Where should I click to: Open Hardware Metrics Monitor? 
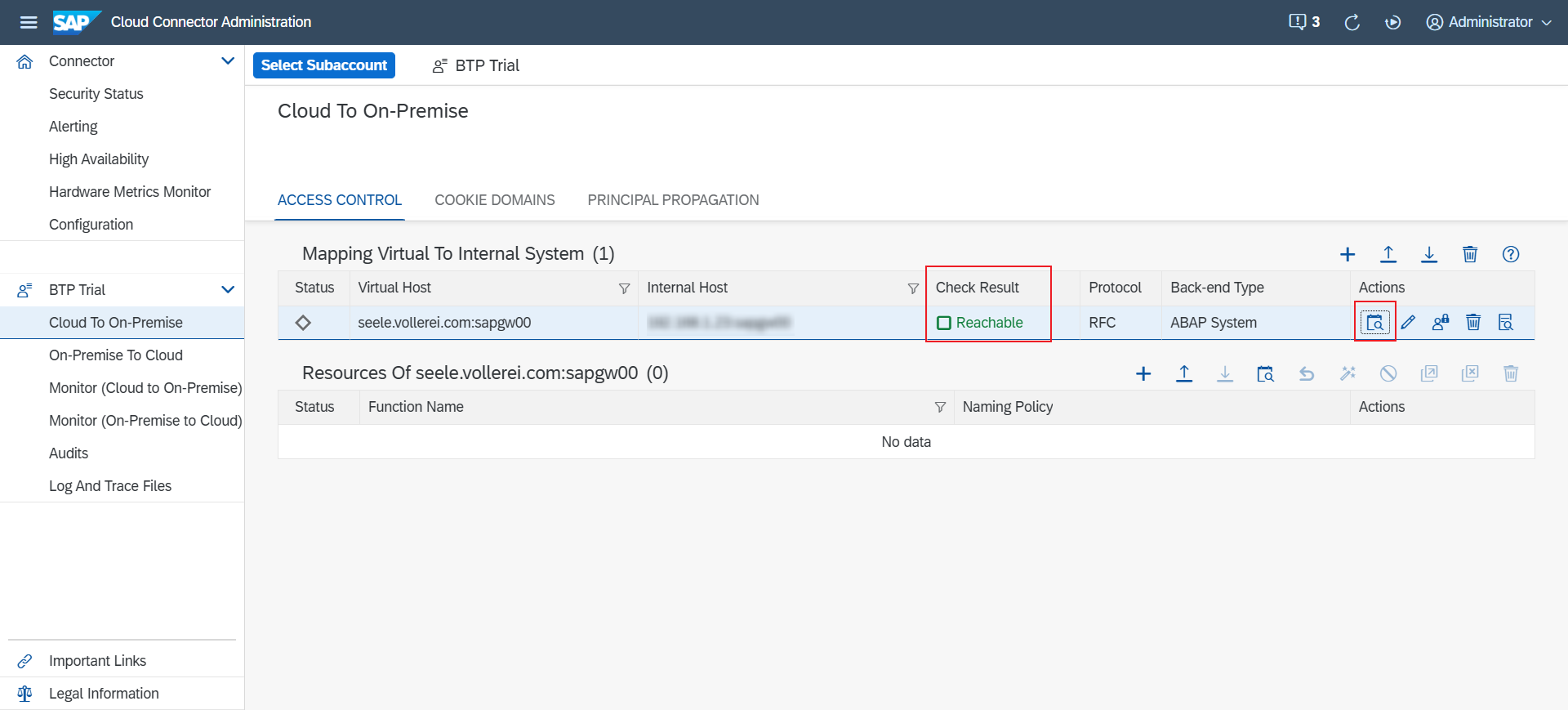pyautogui.click(x=130, y=192)
